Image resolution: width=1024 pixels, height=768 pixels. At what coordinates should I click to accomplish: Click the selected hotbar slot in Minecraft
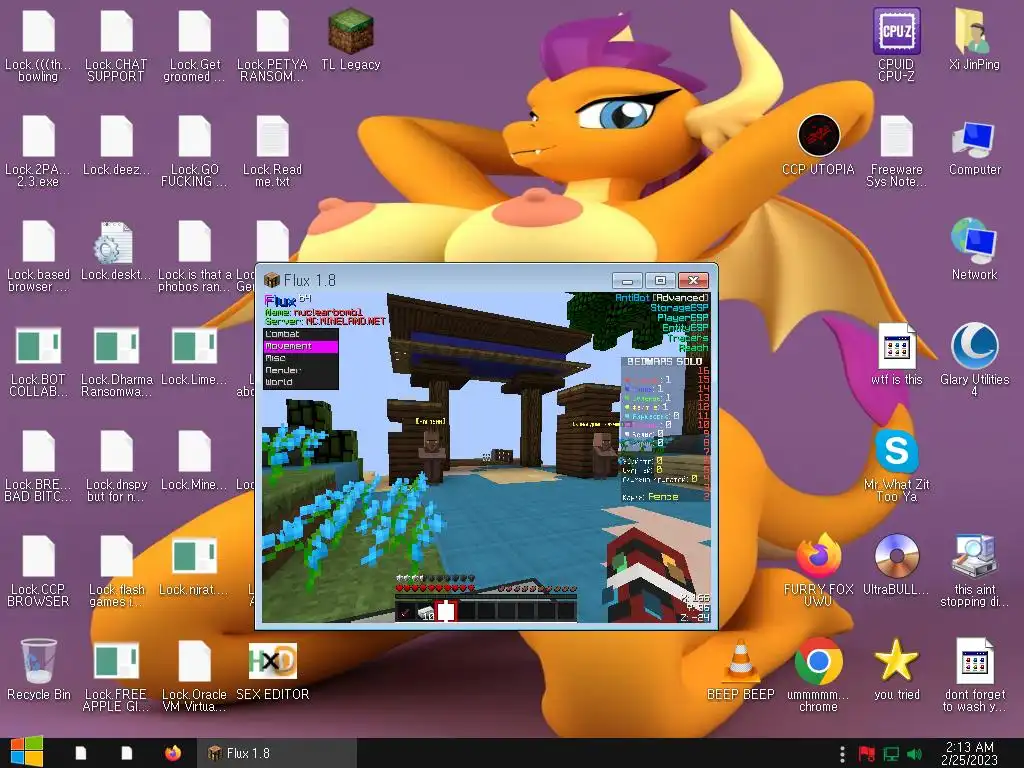[446, 611]
